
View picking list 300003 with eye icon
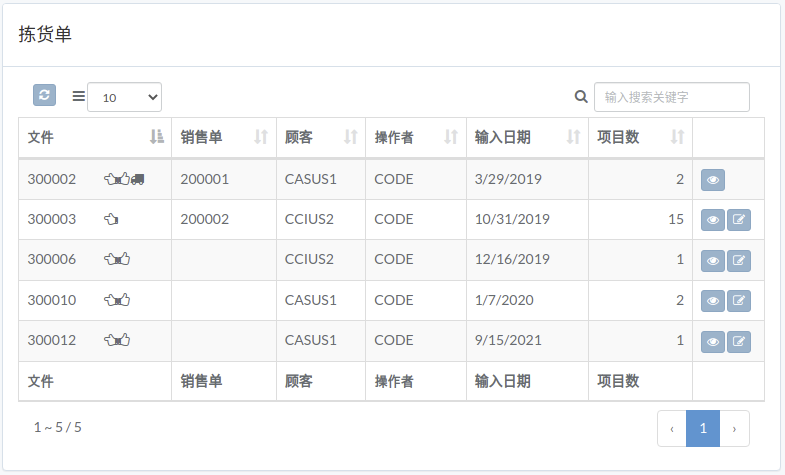[713, 220]
